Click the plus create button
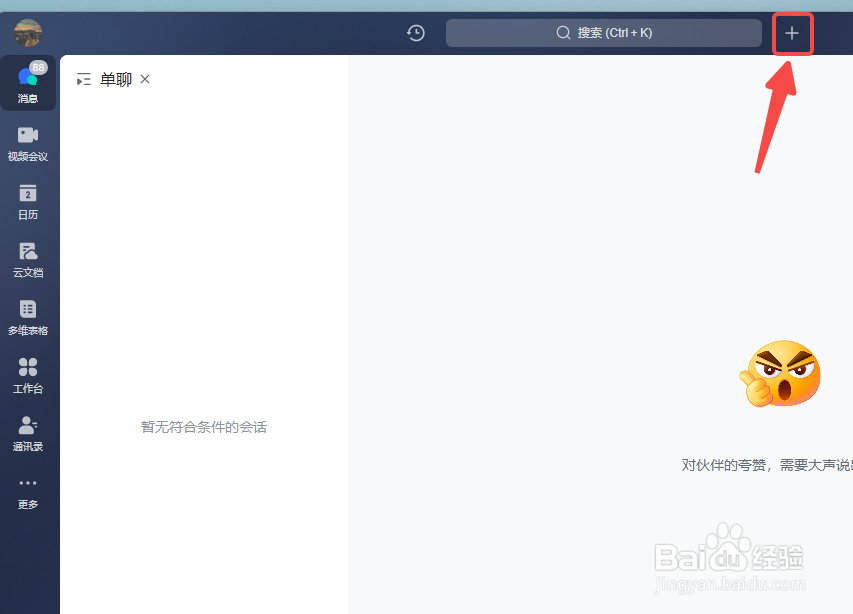This screenshot has height=614, width=853. click(792, 33)
